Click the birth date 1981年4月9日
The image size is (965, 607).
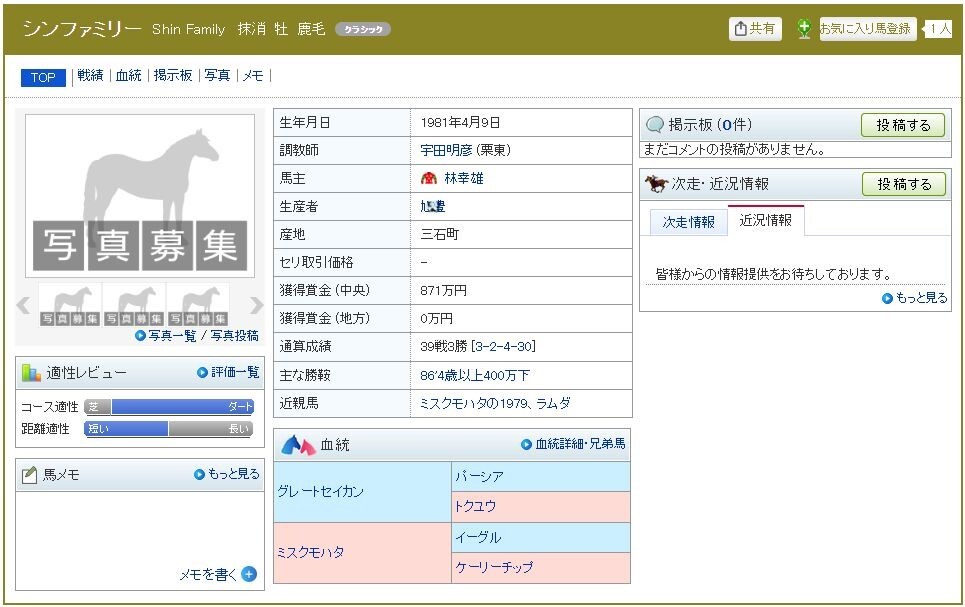(460, 123)
